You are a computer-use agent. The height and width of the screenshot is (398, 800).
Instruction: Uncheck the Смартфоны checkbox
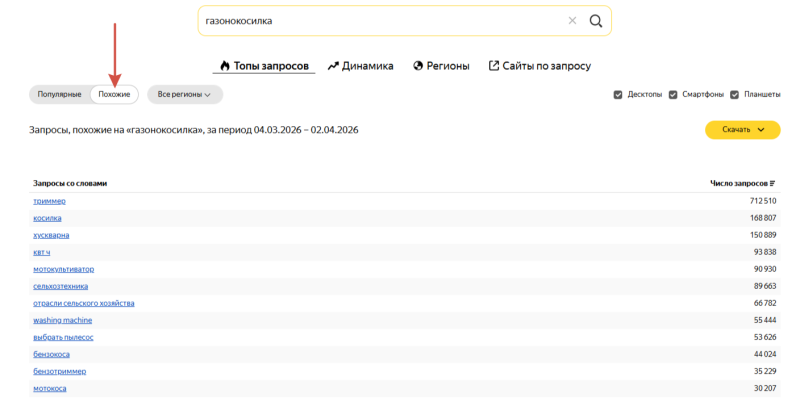[673, 94]
